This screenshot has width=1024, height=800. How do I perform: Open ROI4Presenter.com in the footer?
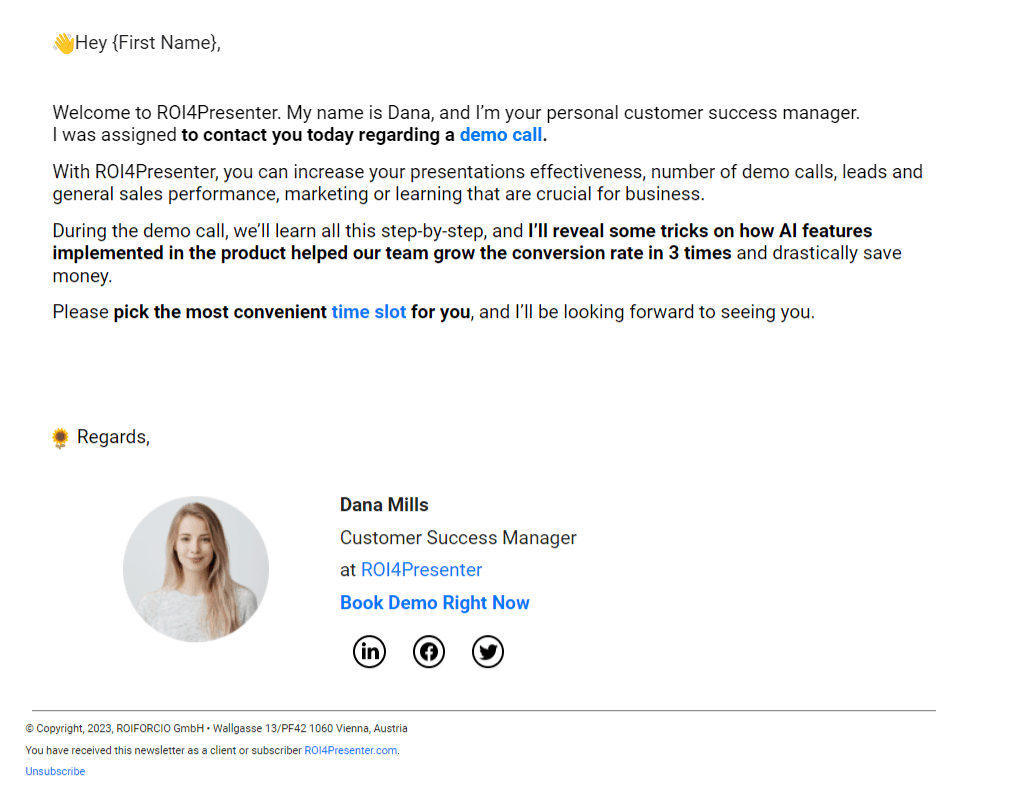point(350,750)
